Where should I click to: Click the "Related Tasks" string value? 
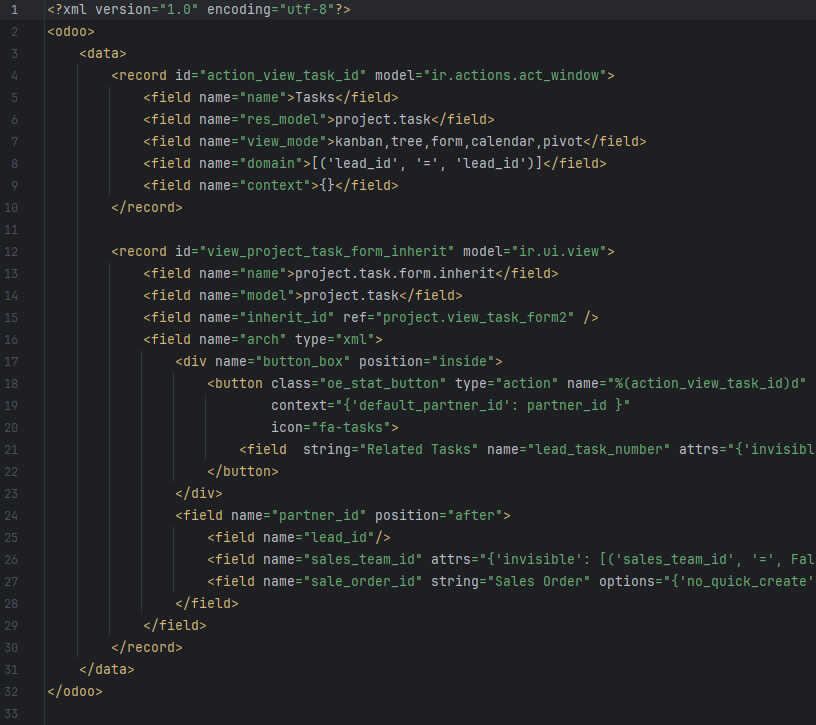point(419,450)
